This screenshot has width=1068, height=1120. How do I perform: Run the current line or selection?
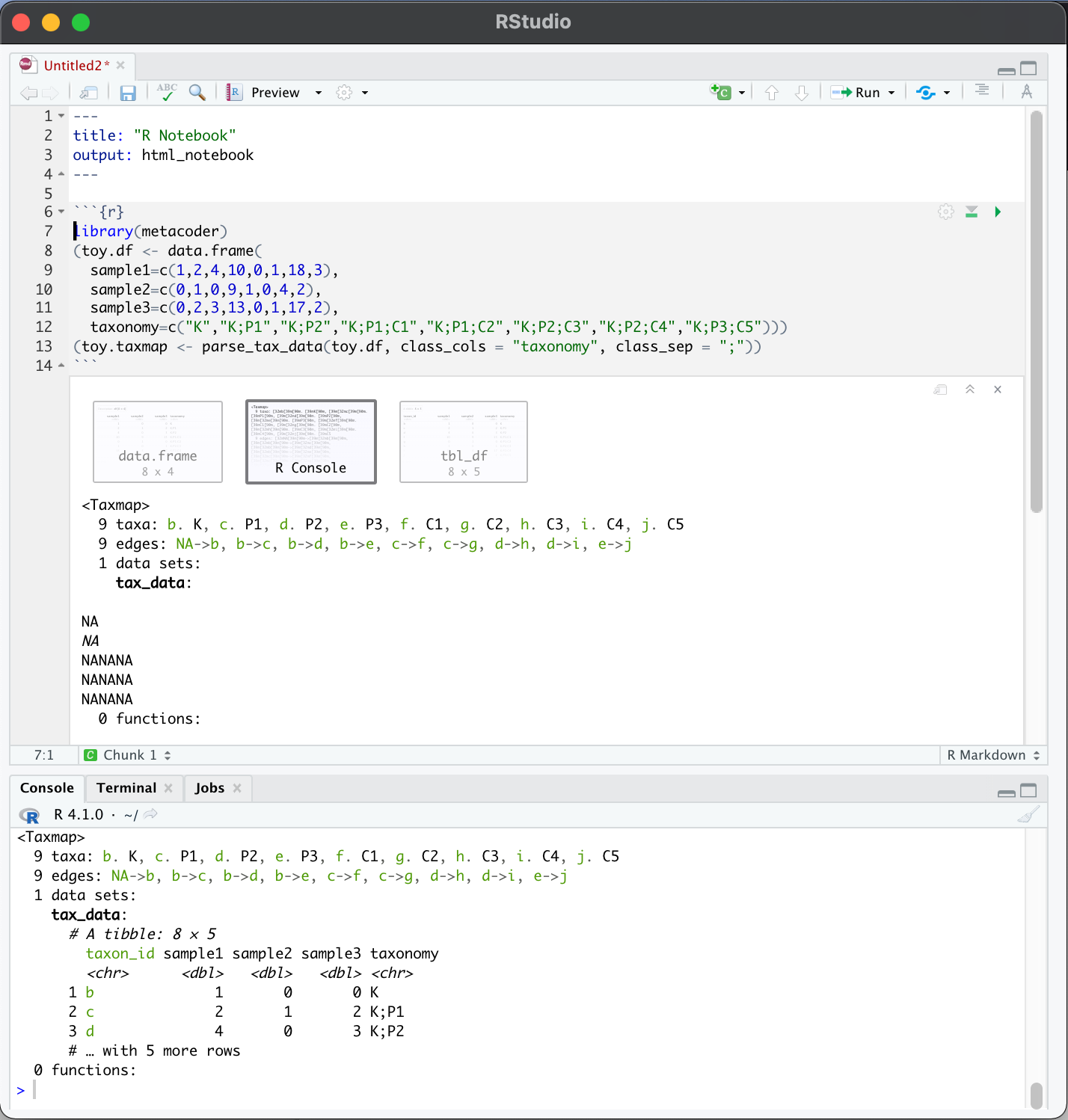click(856, 93)
